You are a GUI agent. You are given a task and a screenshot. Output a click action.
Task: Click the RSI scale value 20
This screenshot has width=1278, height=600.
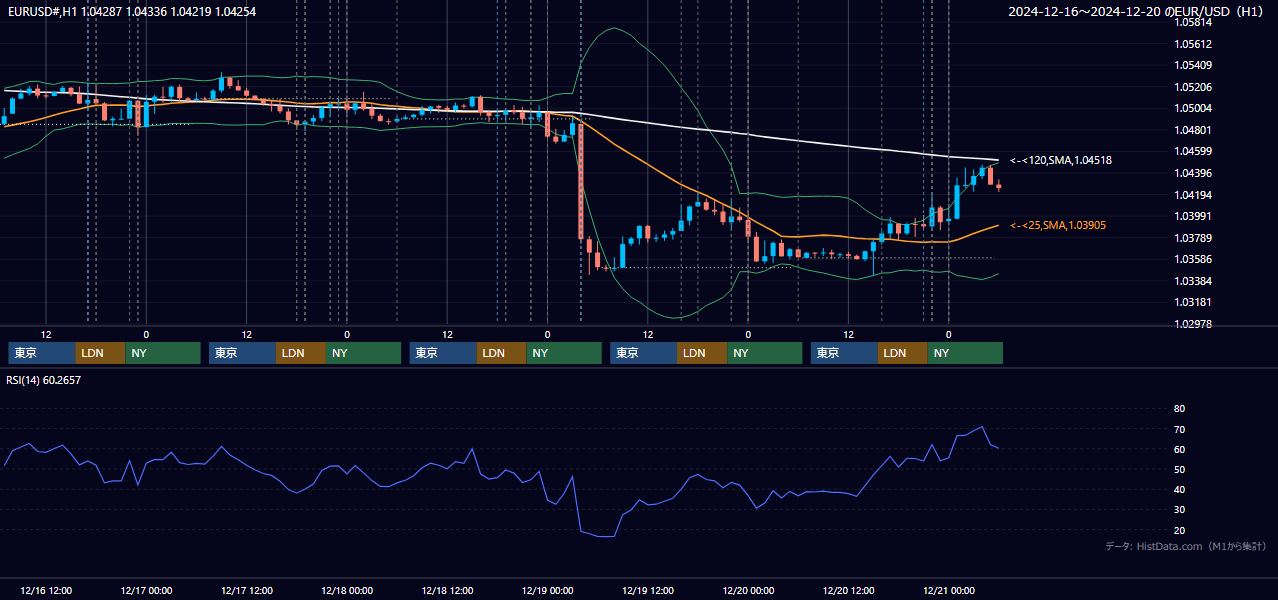[x=1179, y=530]
